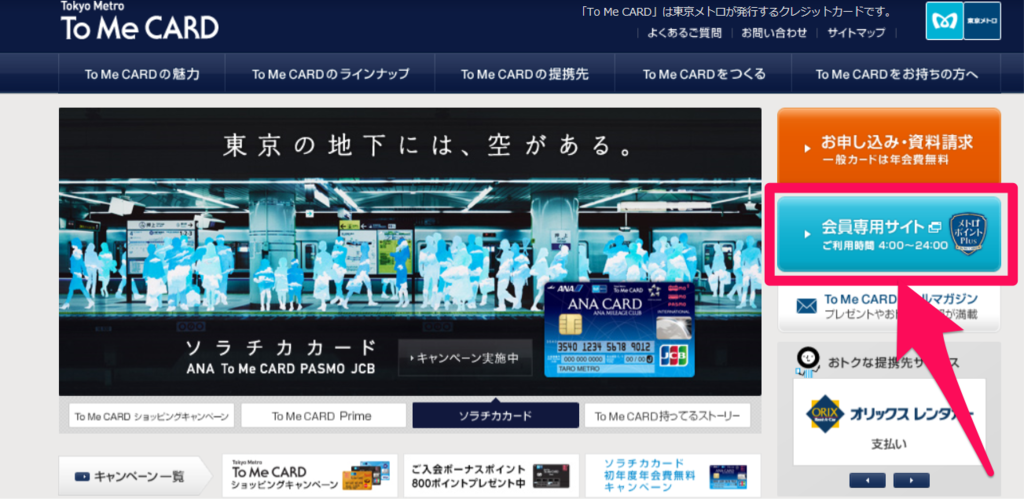Click ANA To Me CARD PASMO JCB text
The height and width of the screenshot is (499, 1024).
click(x=281, y=368)
